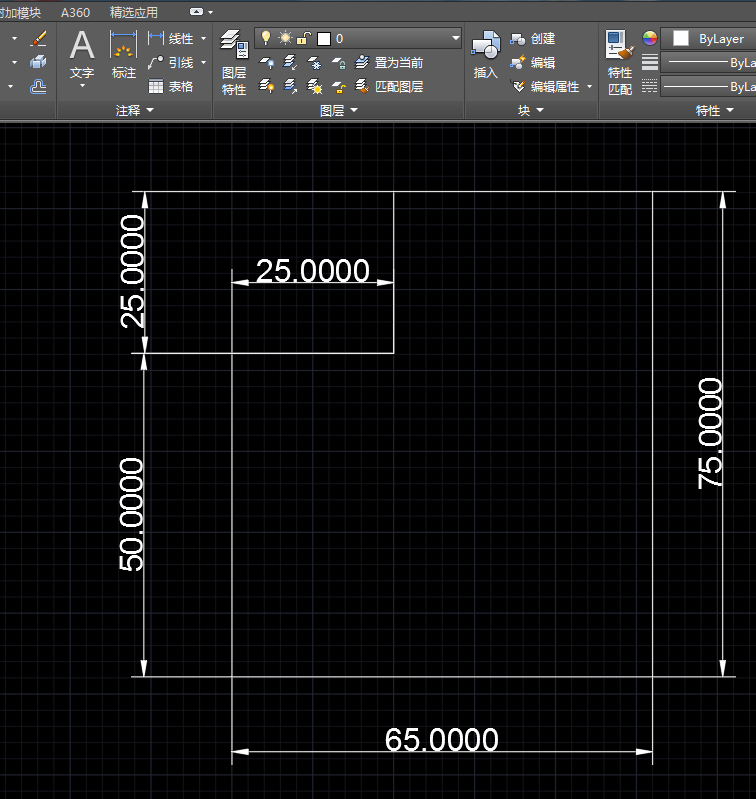The height and width of the screenshot is (799, 756).
Task: Expand the 引线 leader dropdown arrow
Action: (203, 63)
